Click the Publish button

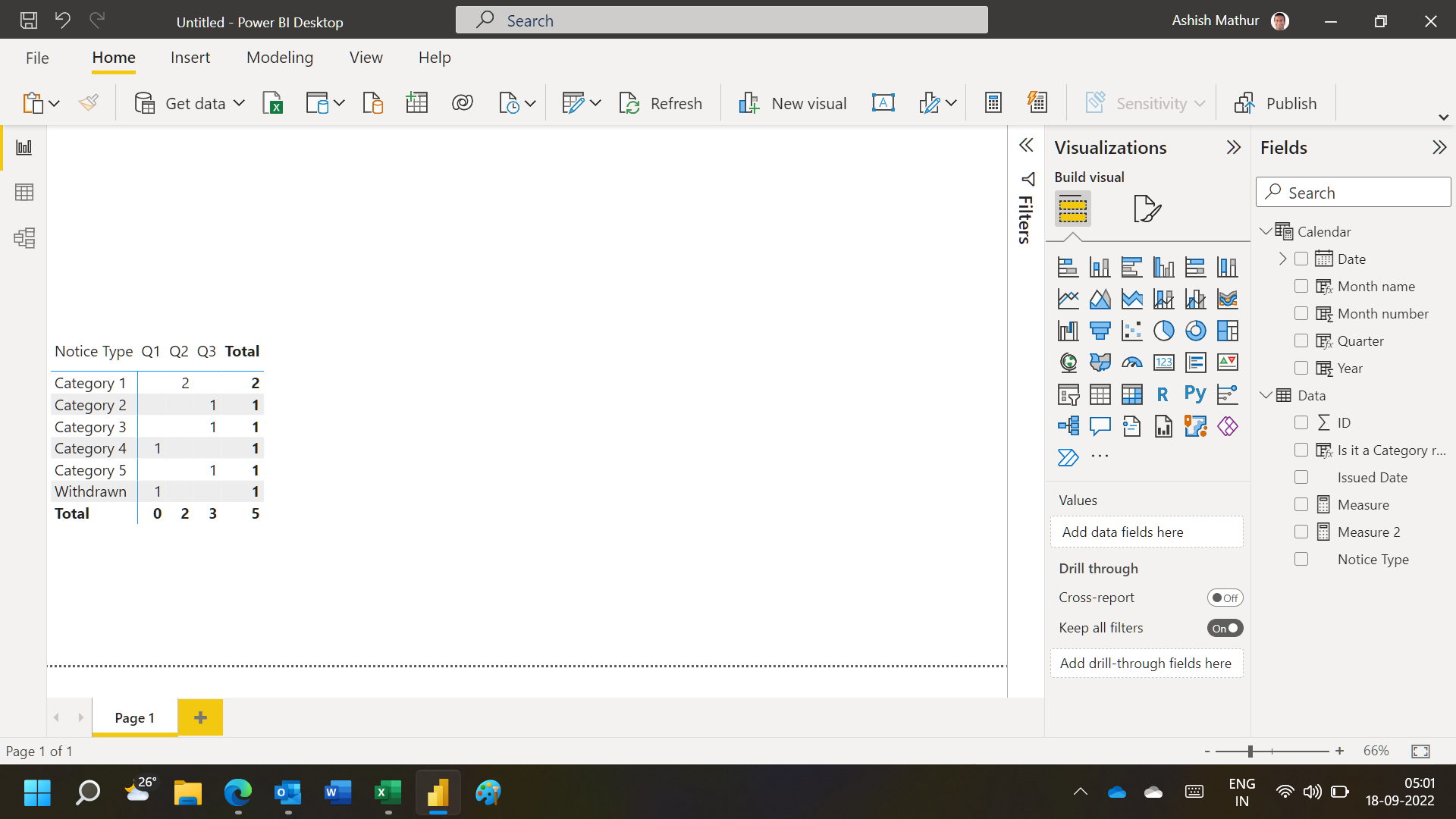pyautogui.click(x=1276, y=103)
